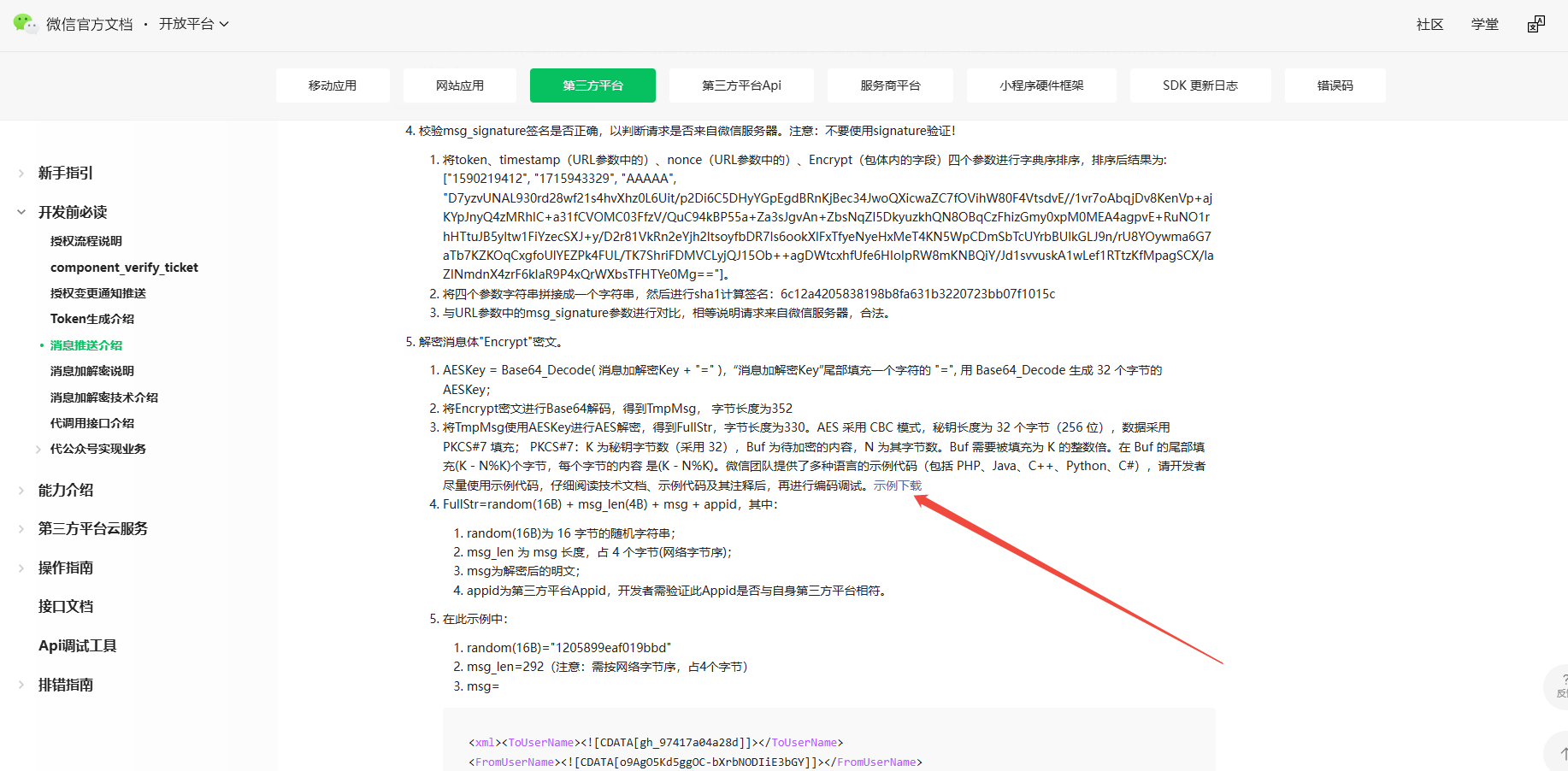This screenshot has height=771, width=1568.
Task: Click the FromUserName line in the XML code block
Action: point(695,762)
